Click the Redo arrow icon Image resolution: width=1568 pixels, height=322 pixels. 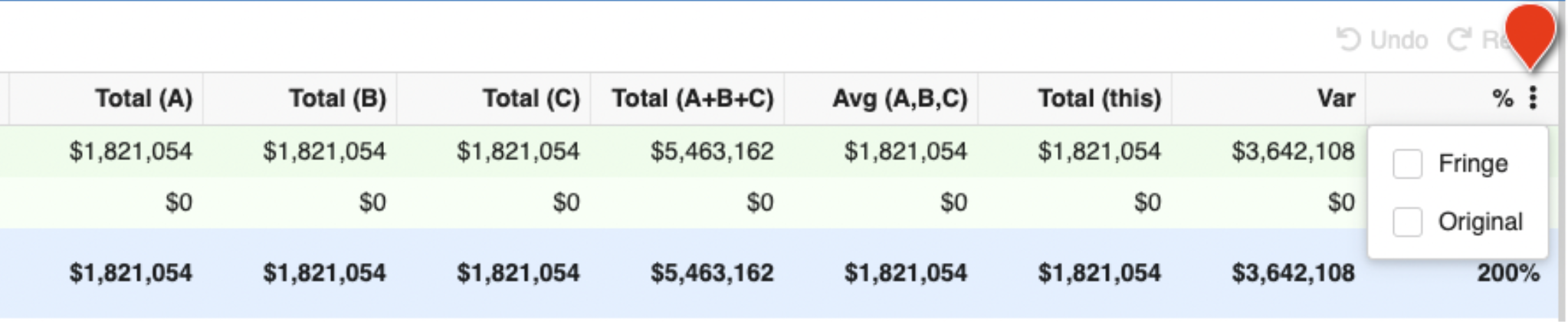point(1459,39)
